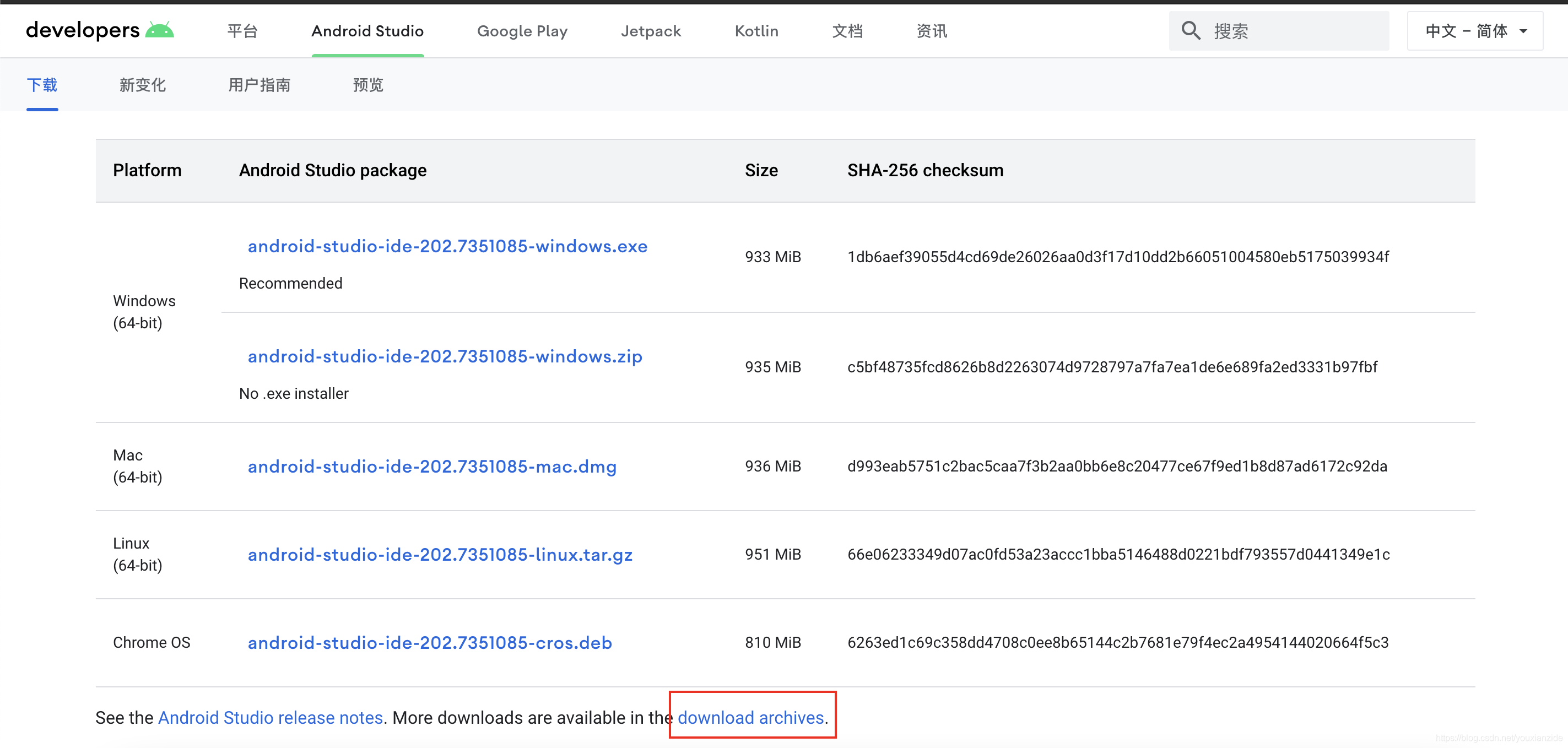Screen dimensions: 1568x748
Task: Switch to the 用户指南 tab
Action: coord(259,85)
